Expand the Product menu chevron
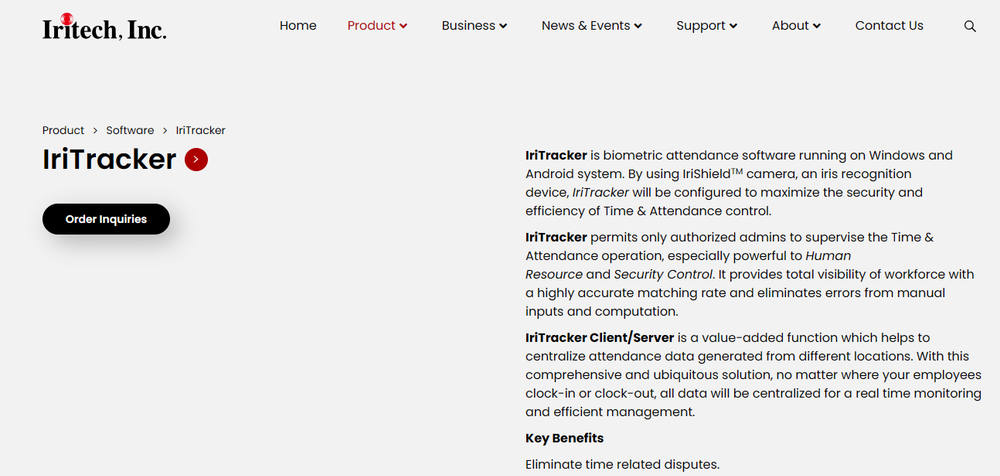 click(x=404, y=26)
